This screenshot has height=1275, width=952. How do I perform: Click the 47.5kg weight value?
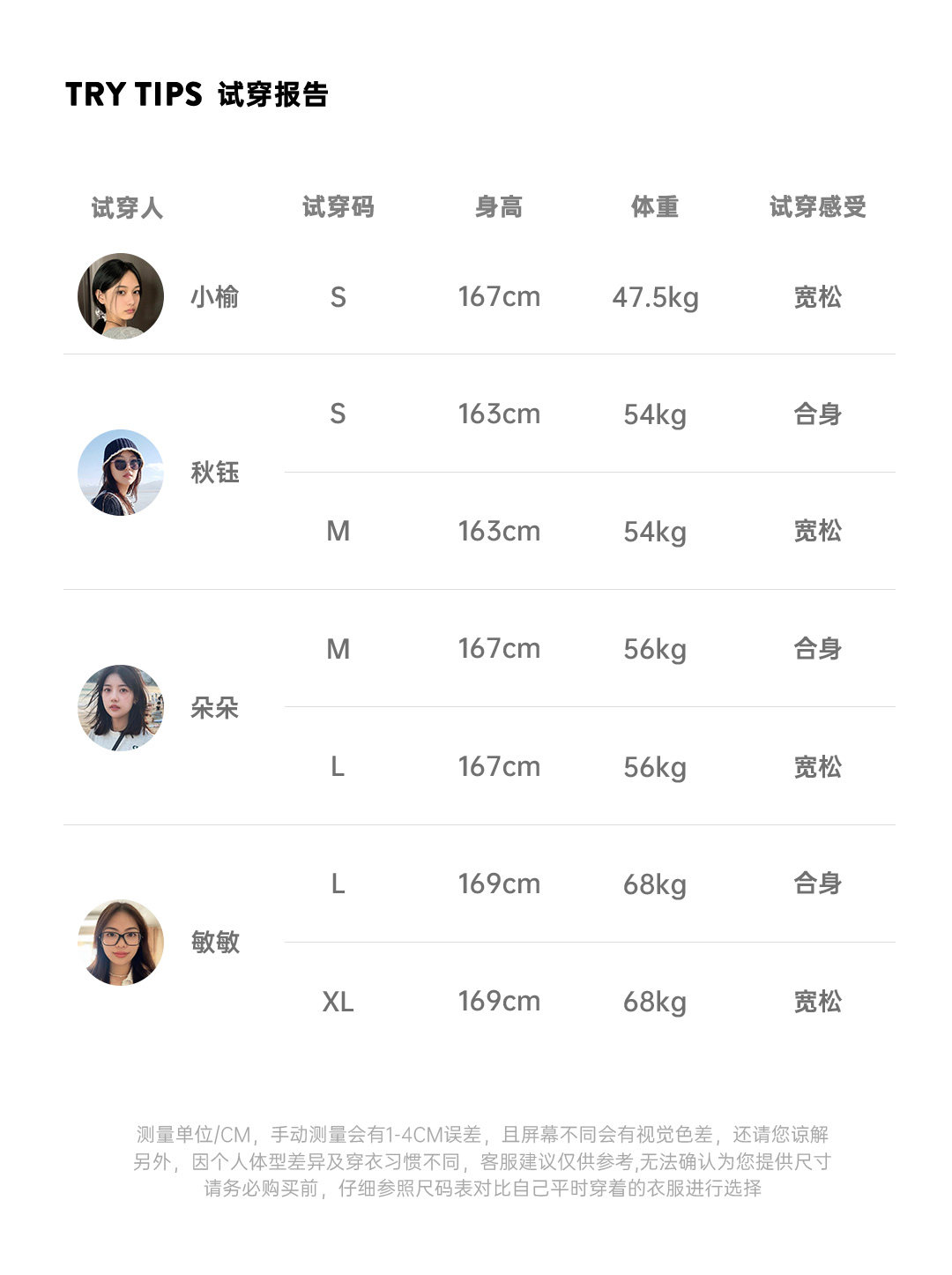point(655,298)
